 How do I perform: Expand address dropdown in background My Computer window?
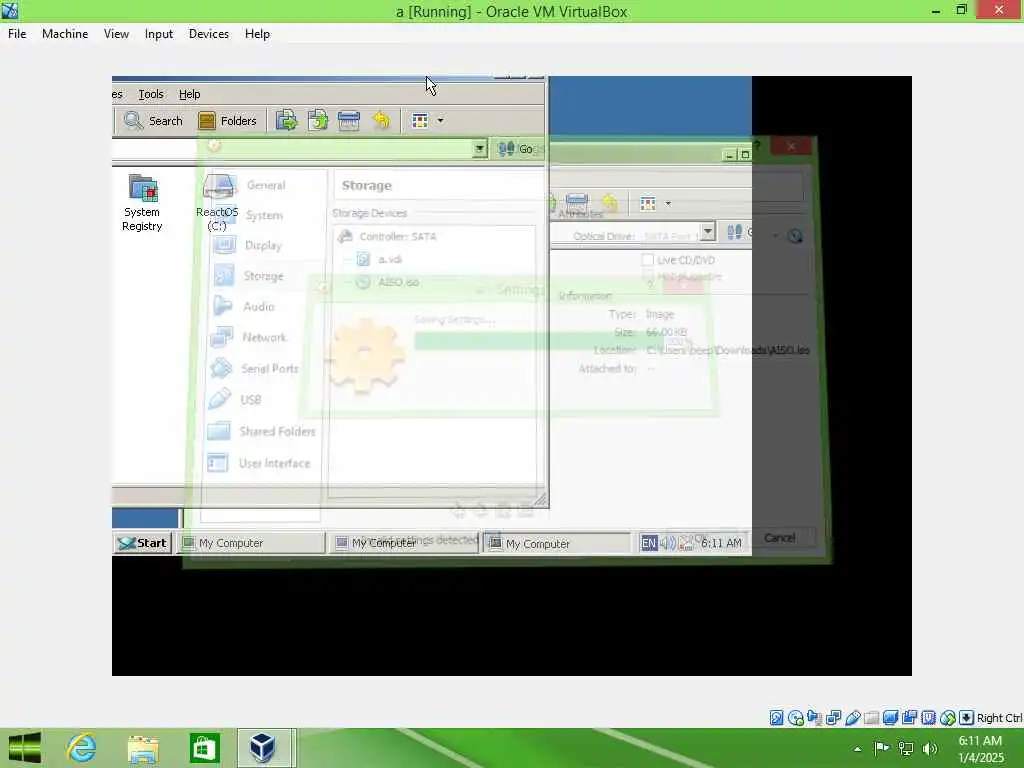pyautogui.click(x=708, y=231)
